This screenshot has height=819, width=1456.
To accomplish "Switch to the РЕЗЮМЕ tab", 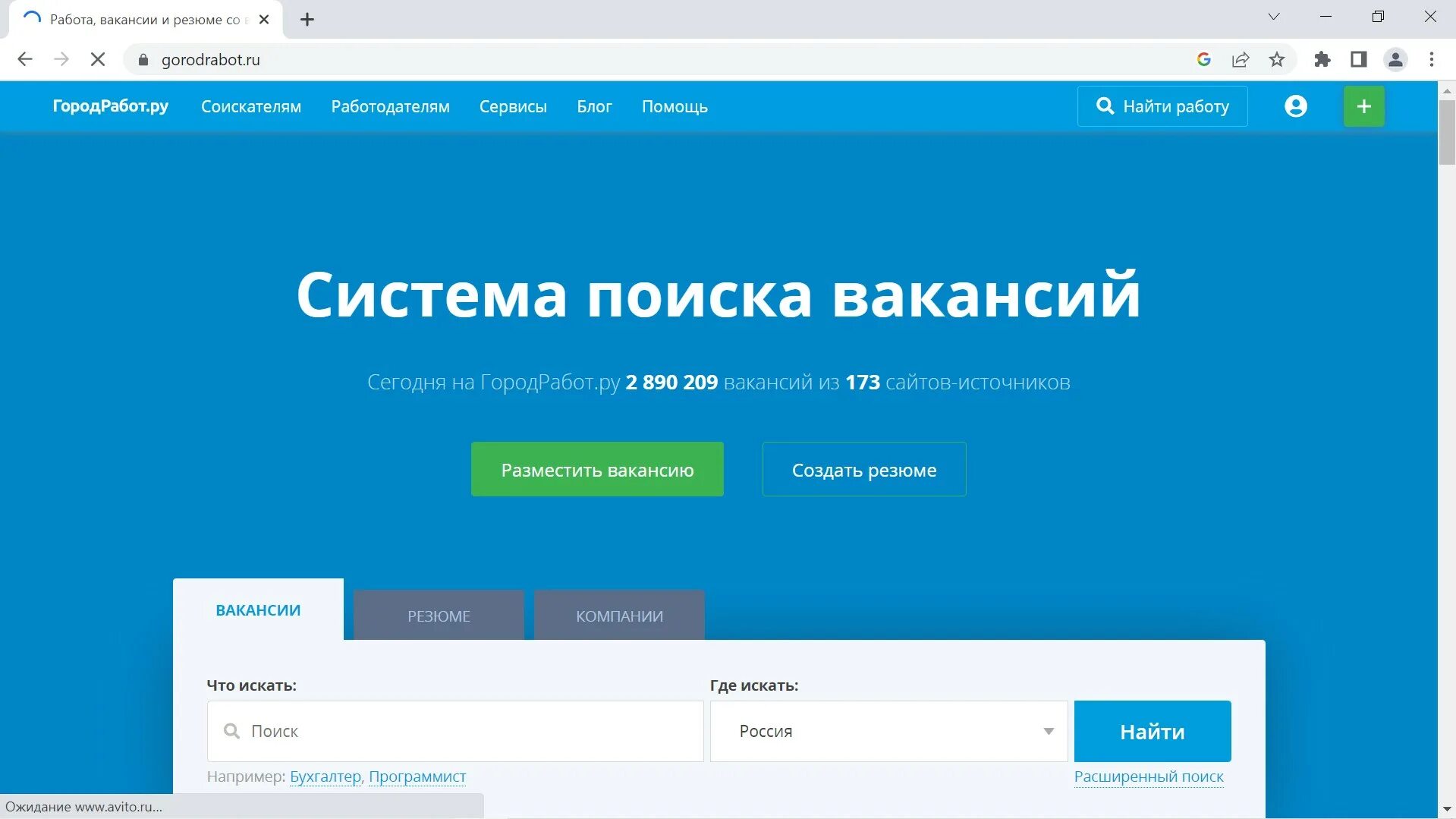I will click(439, 616).
